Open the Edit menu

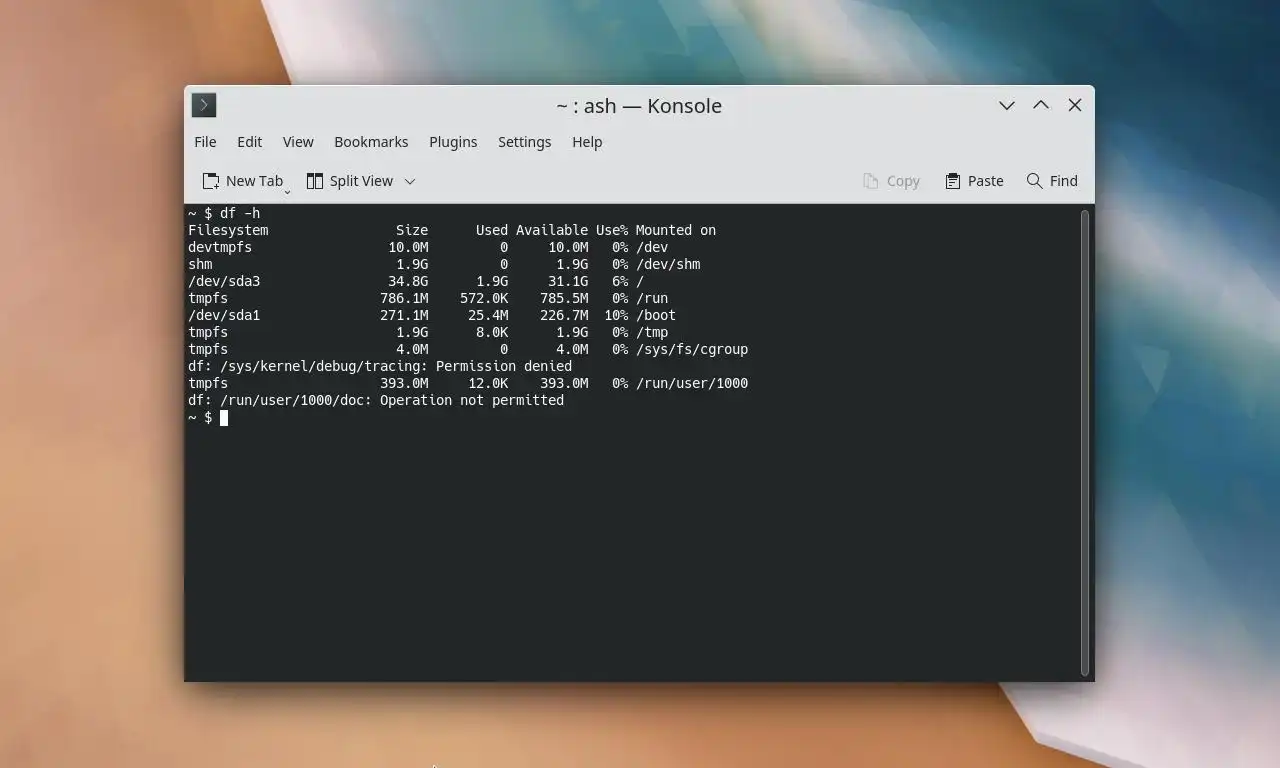[249, 142]
